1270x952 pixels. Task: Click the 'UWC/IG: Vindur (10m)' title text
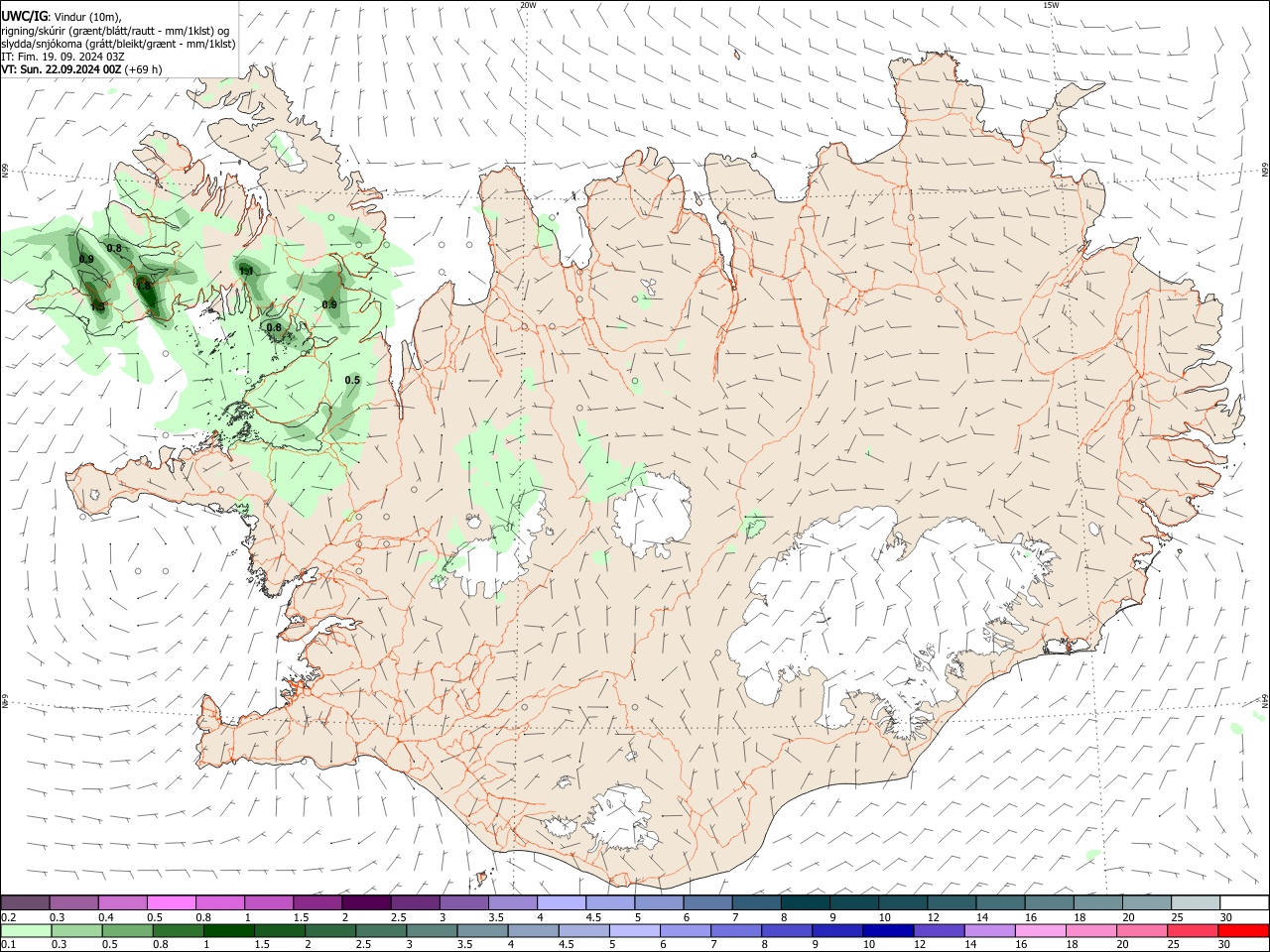[63, 17]
